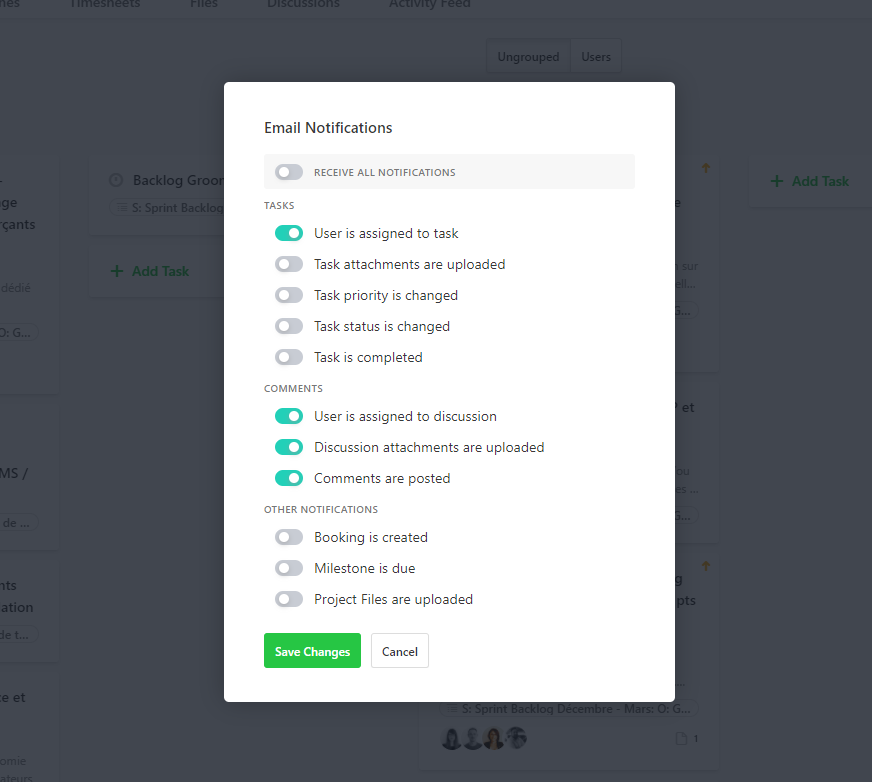Image resolution: width=872 pixels, height=782 pixels.
Task: Toggle Milestone is due switch
Action: click(x=289, y=568)
